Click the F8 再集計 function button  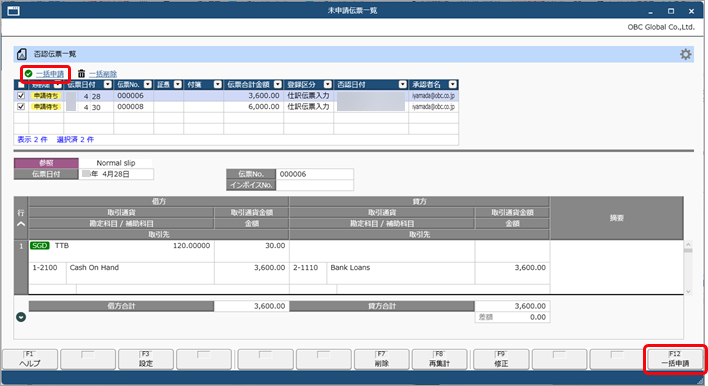tap(440, 359)
